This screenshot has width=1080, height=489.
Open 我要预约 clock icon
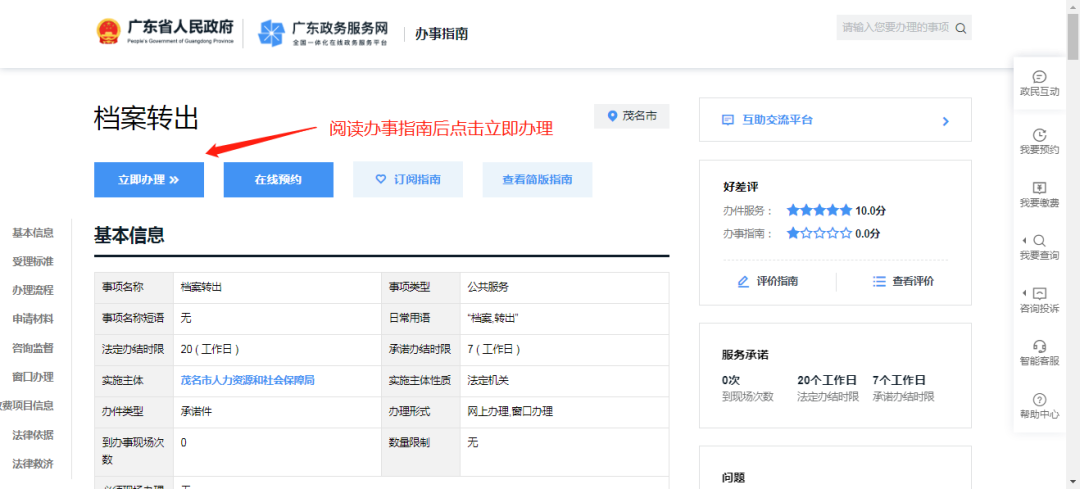click(x=1039, y=135)
